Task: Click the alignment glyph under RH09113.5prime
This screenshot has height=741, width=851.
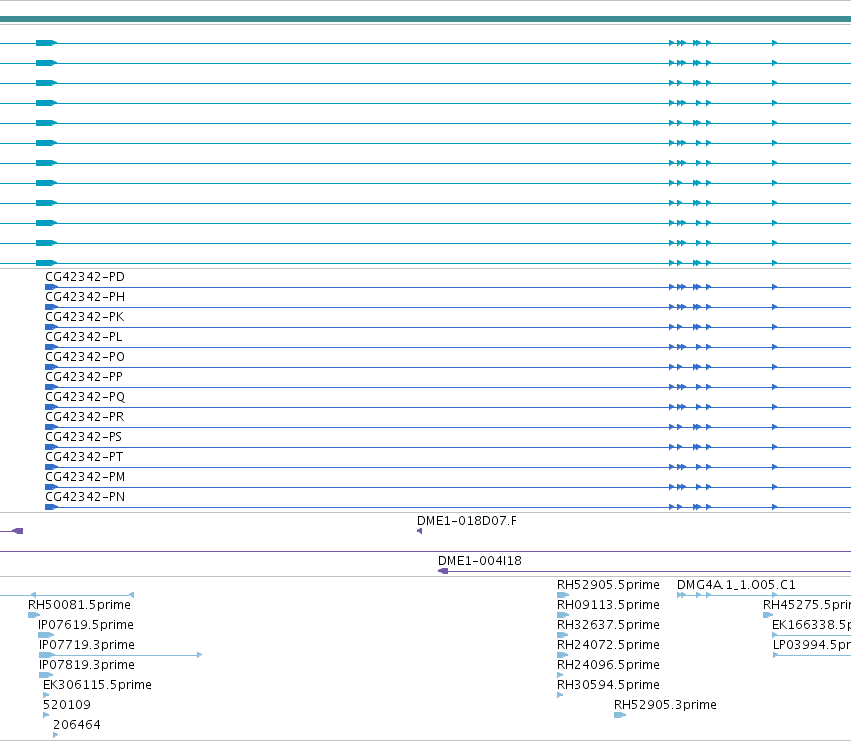Action: (563, 615)
